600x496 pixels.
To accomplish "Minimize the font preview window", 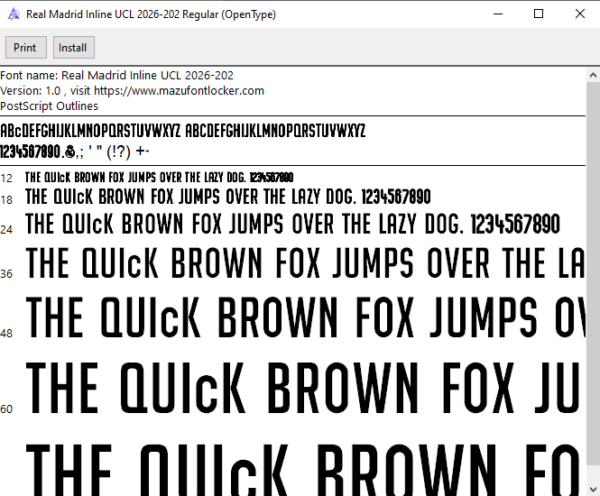I will click(498, 14).
